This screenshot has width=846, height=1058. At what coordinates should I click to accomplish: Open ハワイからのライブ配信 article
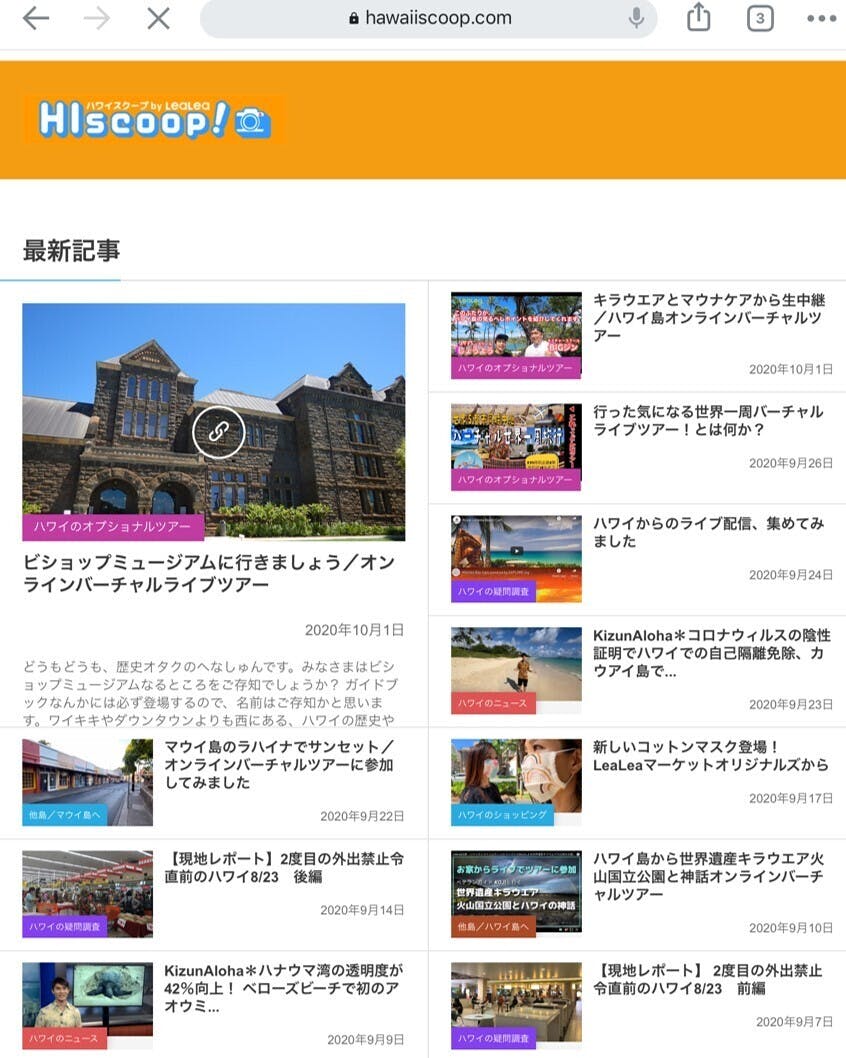click(707, 531)
